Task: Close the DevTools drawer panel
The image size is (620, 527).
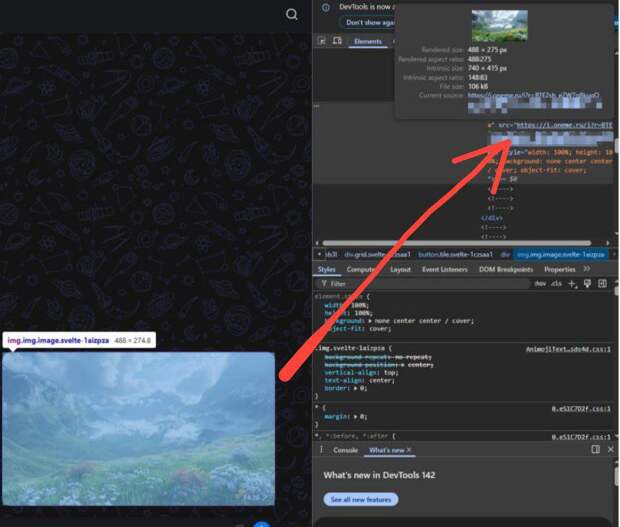Action: [610, 450]
